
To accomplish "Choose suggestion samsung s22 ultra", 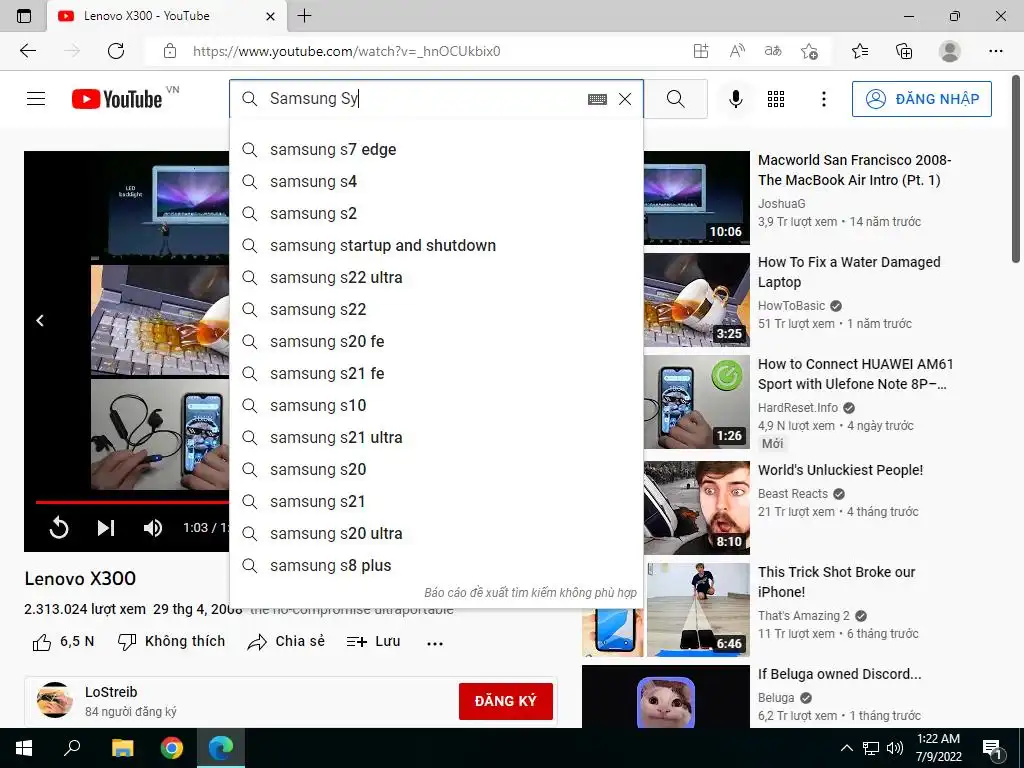I will [x=436, y=278].
